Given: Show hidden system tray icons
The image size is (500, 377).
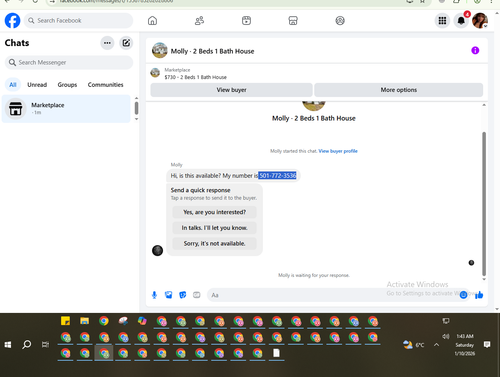Looking at the screenshot, I should [436, 345].
